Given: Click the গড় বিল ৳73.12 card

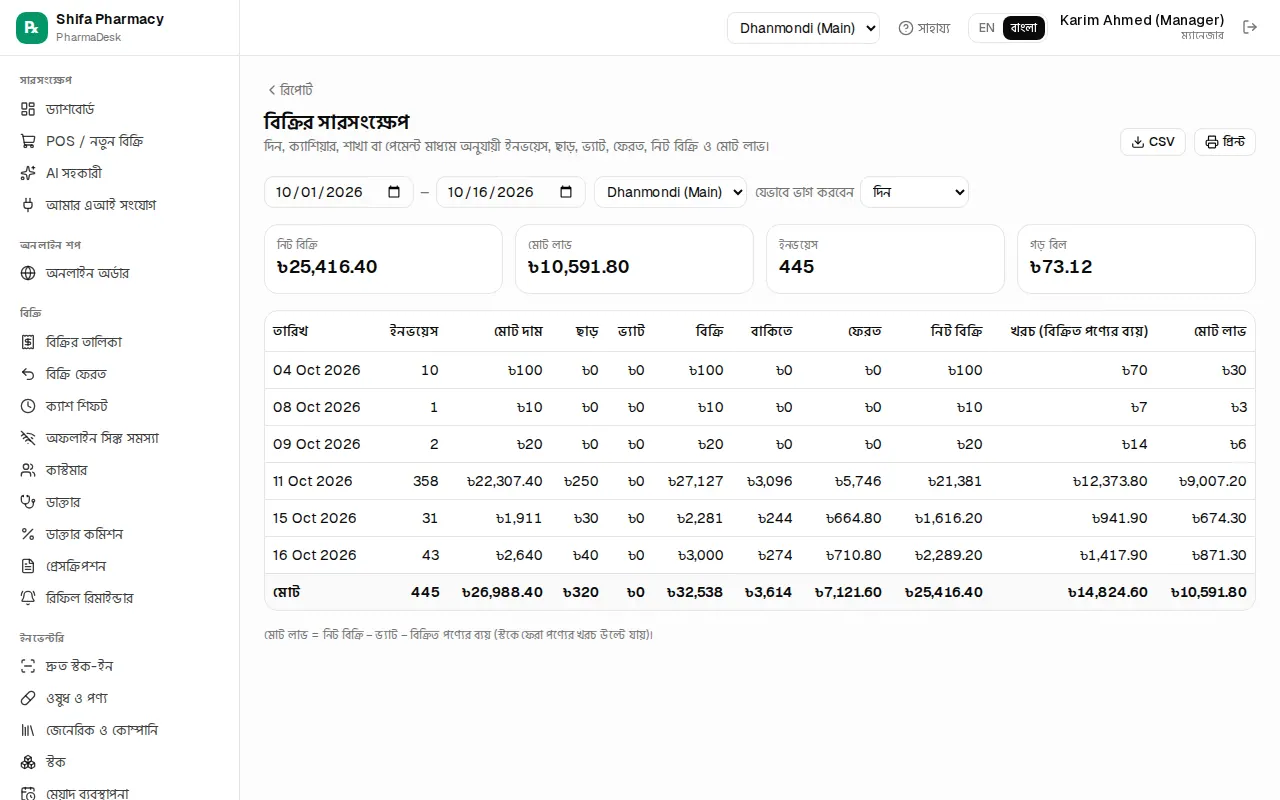Looking at the screenshot, I should tap(1136, 259).
